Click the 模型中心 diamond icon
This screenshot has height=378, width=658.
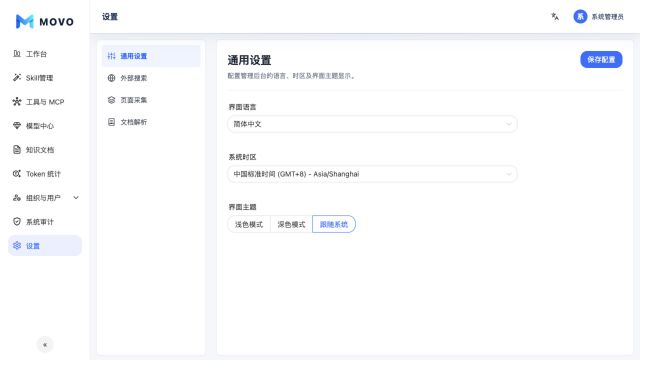[x=17, y=125]
